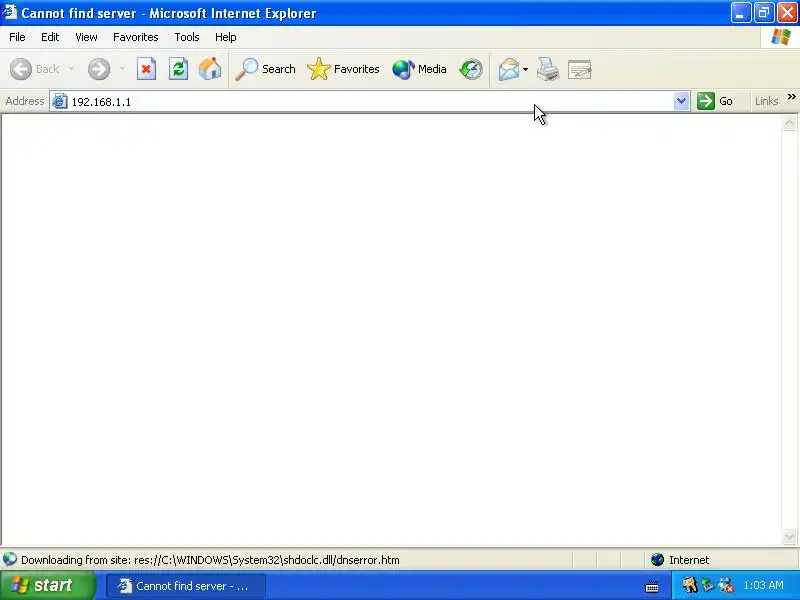800x600 pixels.
Task: Click the second system tray icon
Action: pyautogui.click(x=707, y=585)
